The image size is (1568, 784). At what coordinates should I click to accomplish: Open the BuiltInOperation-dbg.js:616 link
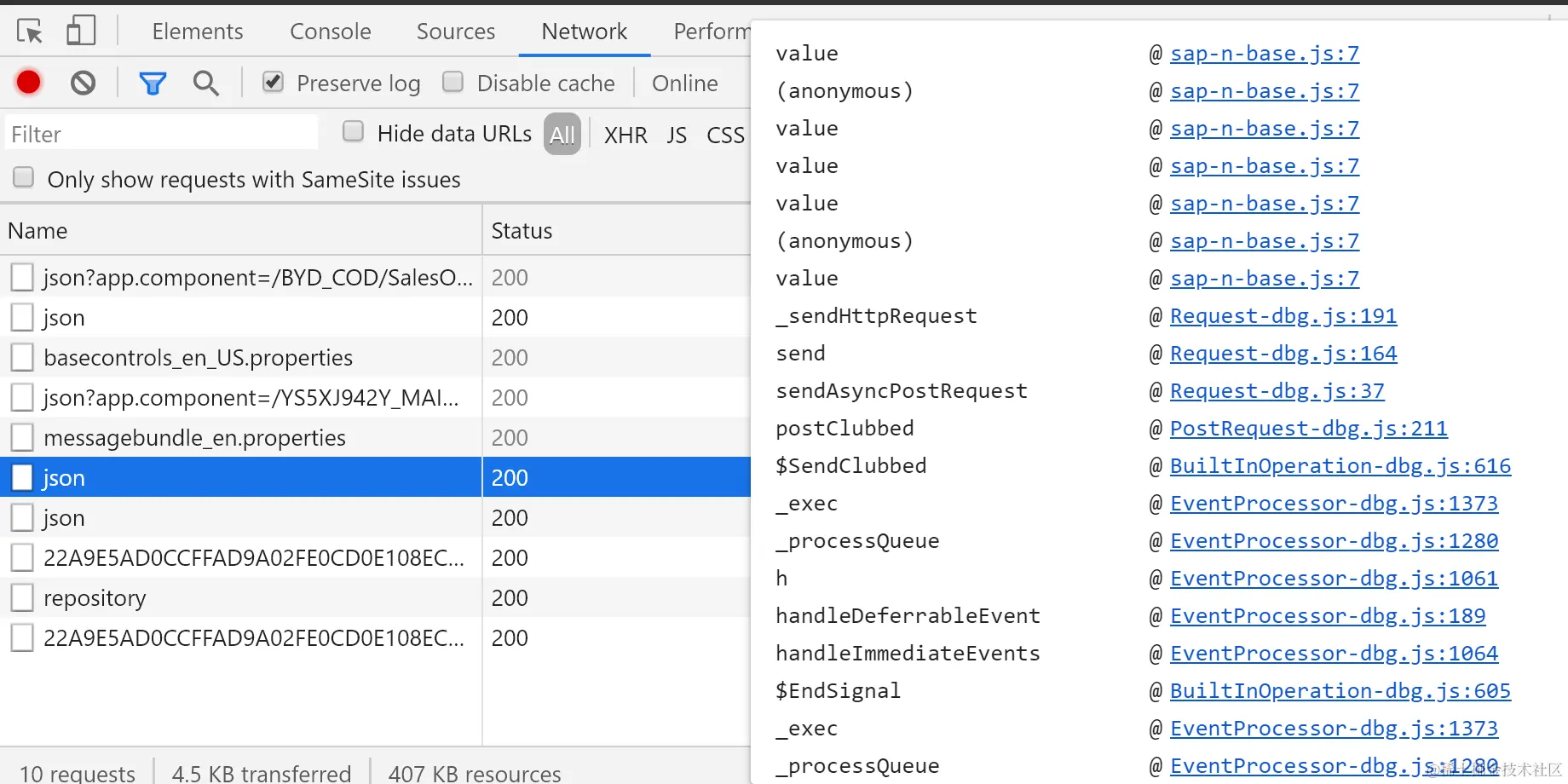click(x=1340, y=466)
